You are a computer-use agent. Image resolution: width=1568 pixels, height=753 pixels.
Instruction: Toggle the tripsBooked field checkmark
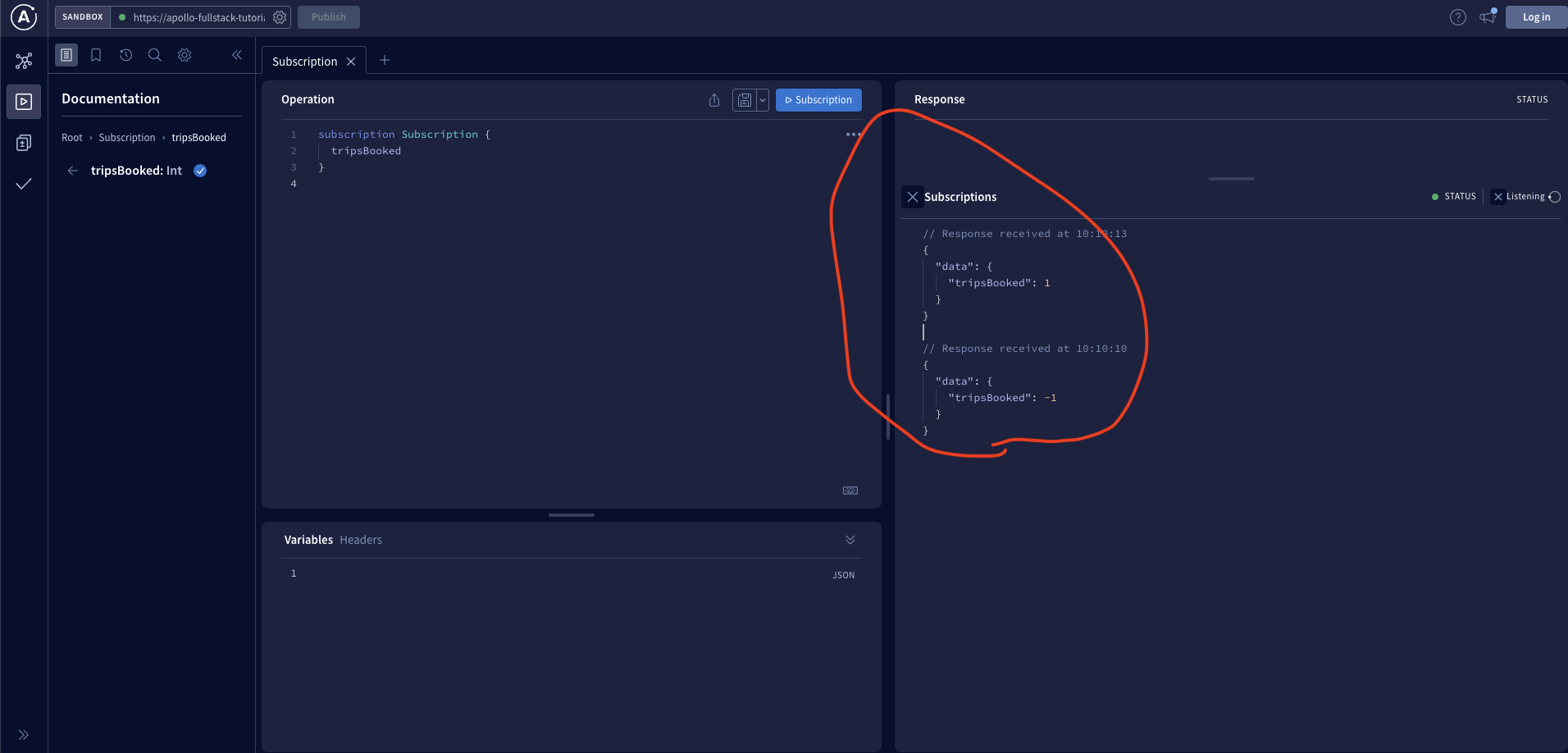click(x=200, y=171)
